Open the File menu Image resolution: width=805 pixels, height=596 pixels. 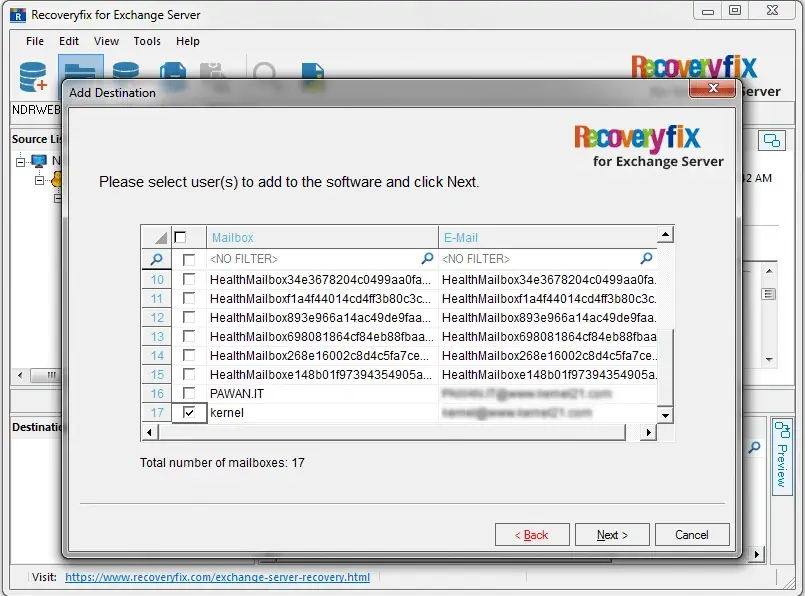point(35,41)
